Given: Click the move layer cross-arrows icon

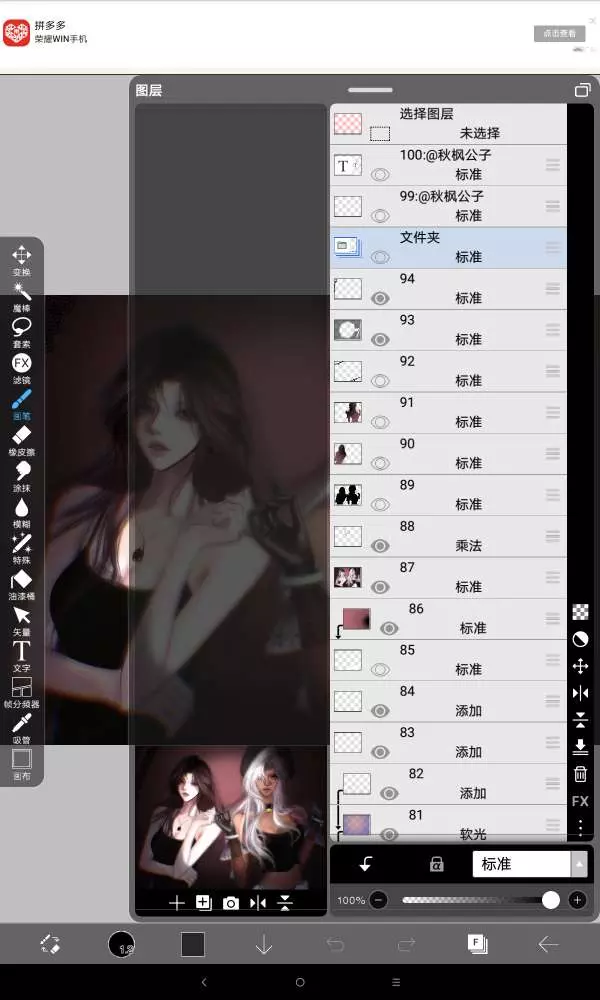Looking at the screenshot, I should pyautogui.click(x=580, y=666).
